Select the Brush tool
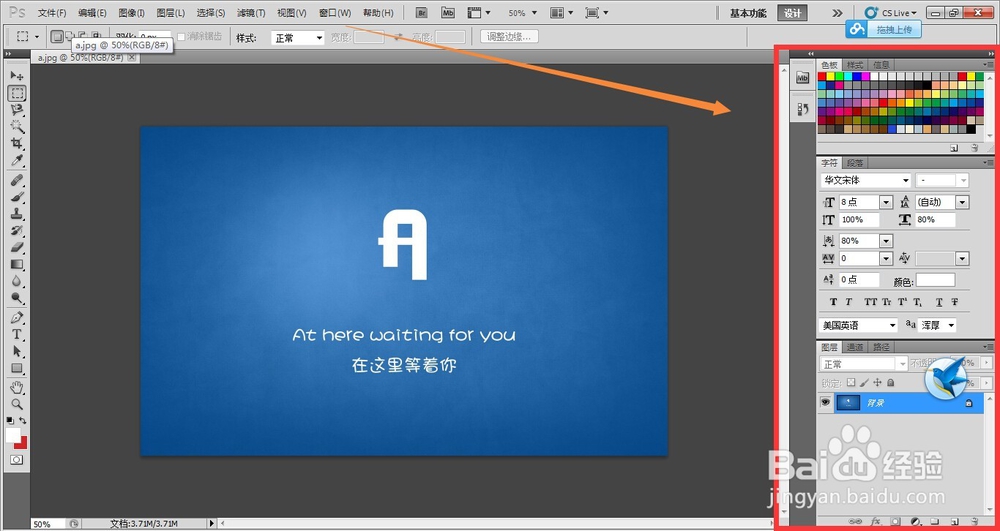Screen dimensions: 1000x531 click(17, 196)
